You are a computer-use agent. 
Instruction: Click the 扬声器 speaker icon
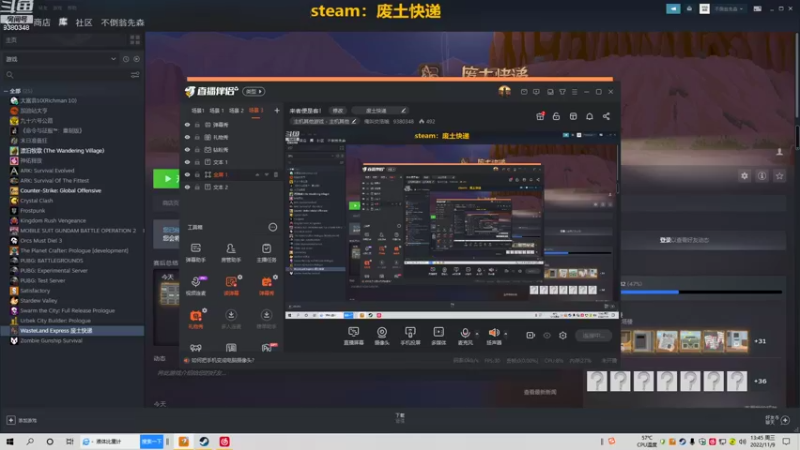[x=493, y=333]
